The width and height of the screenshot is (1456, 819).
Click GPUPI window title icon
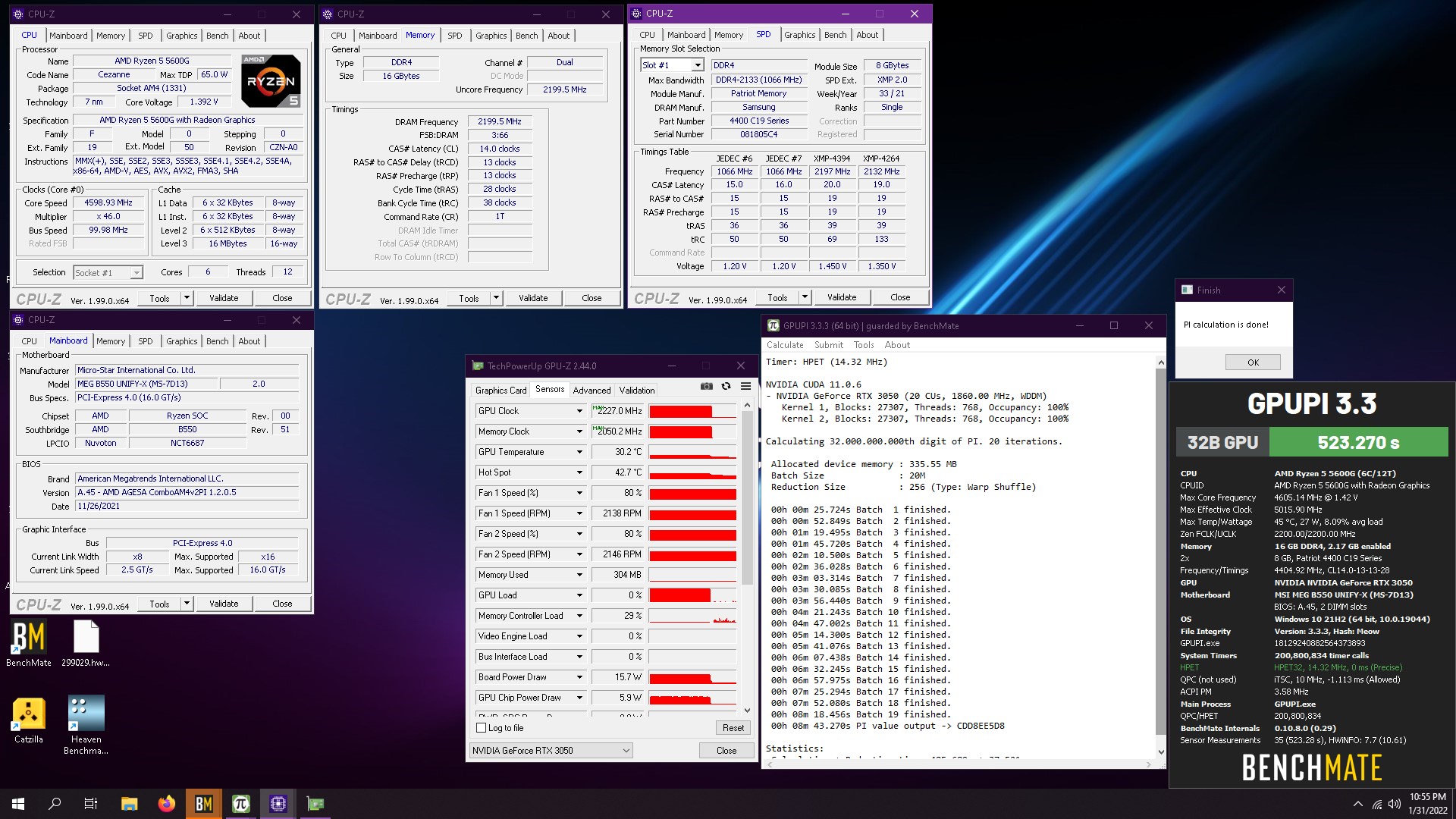click(773, 325)
